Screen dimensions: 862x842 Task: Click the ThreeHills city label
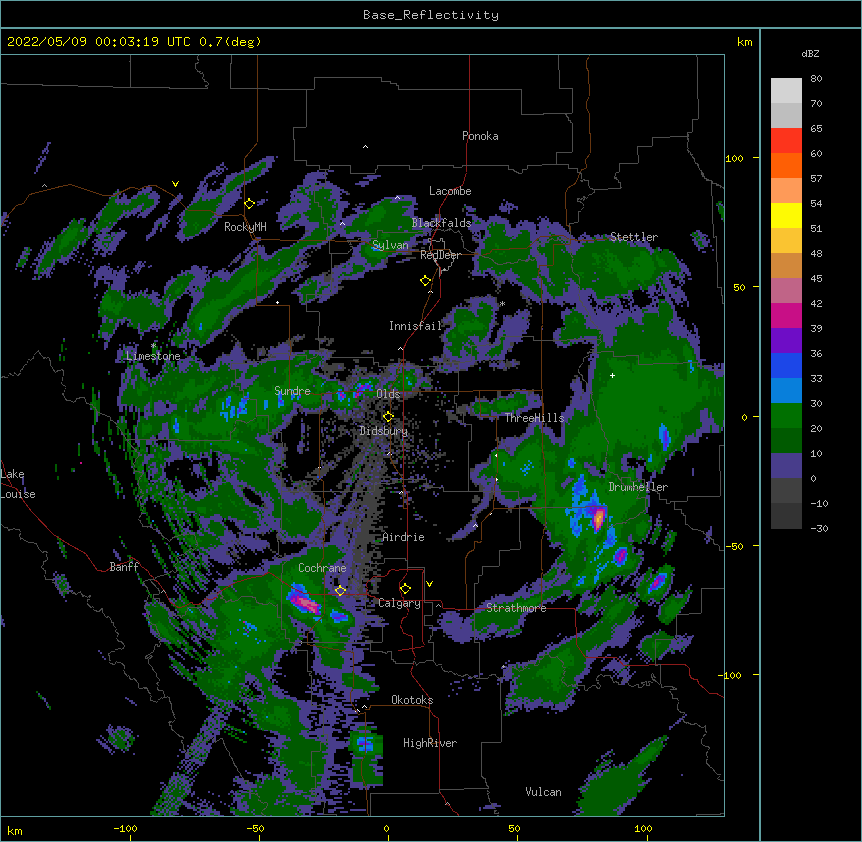pyautogui.click(x=534, y=418)
